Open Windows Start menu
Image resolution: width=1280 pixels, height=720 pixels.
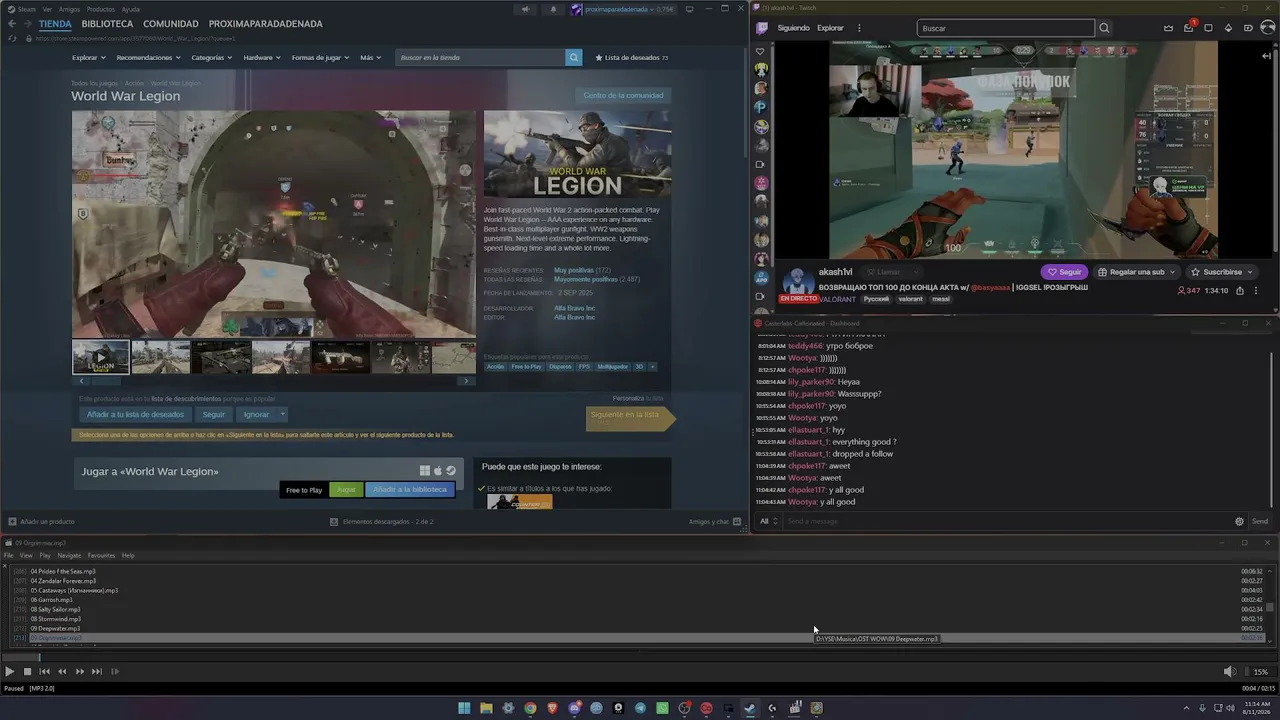[464, 708]
